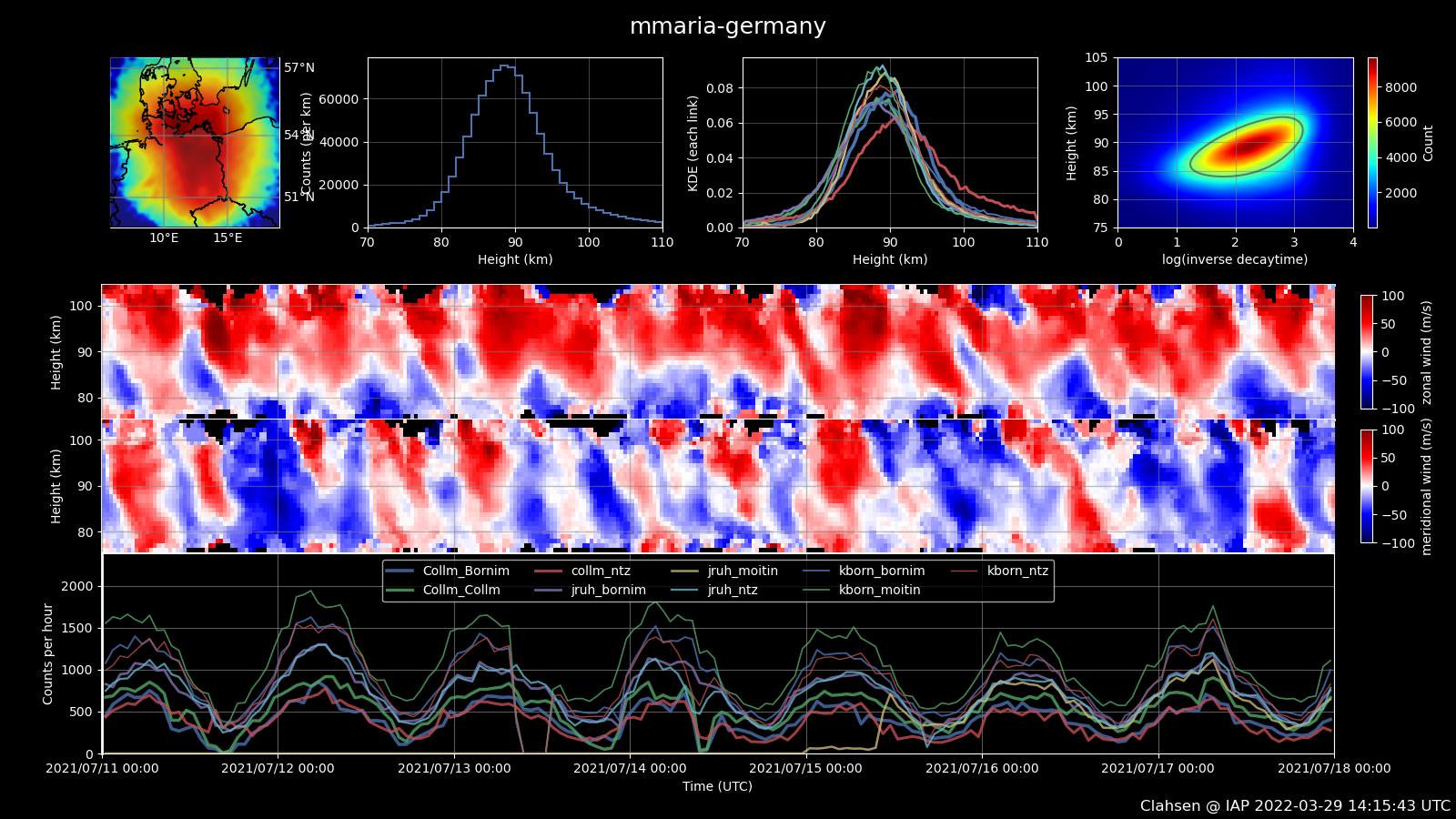This screenshot has width=1456, height=819.
Task: Click the 'zonal wind (m/s)' colorbar label
Action: pos(1426,352)
